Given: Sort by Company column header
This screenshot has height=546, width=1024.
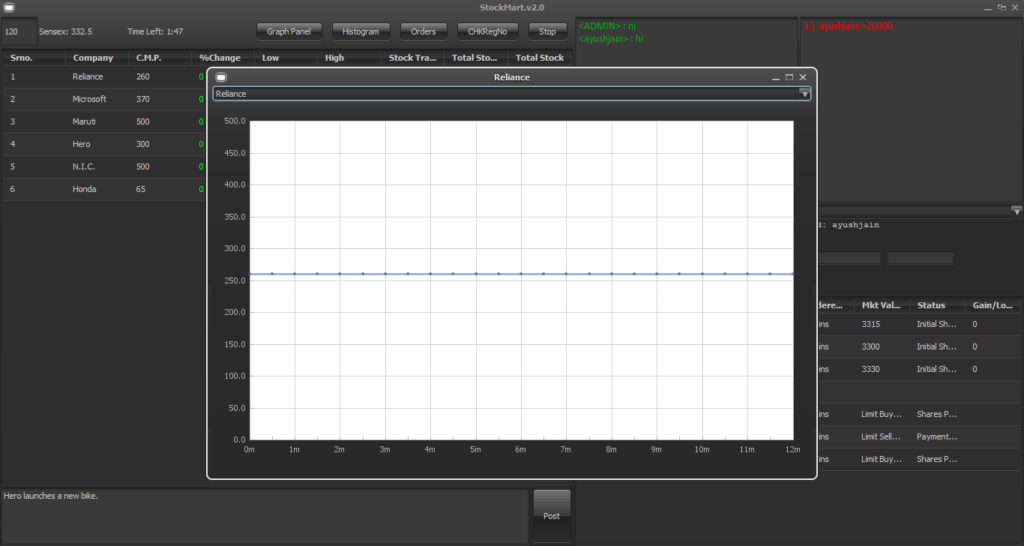Looking at the screenshot, I should point(97,57).
